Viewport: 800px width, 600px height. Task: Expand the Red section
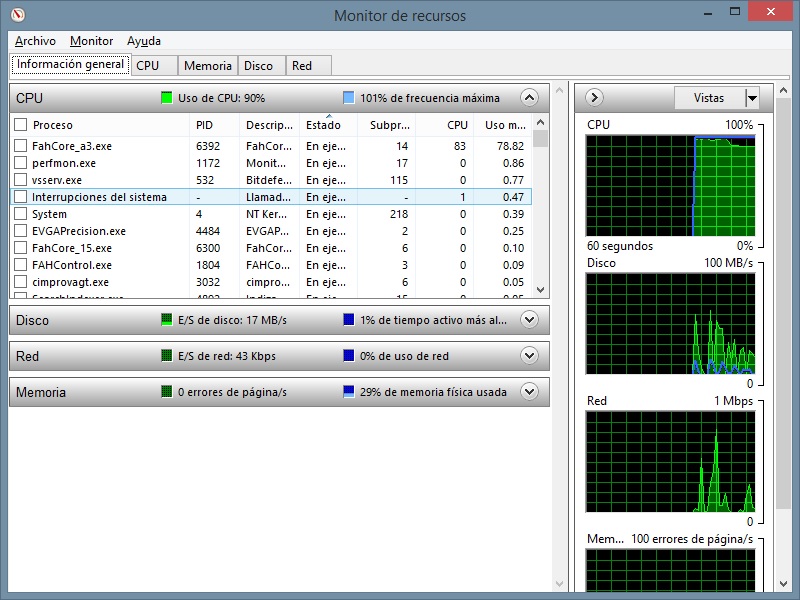click(529, 356)
